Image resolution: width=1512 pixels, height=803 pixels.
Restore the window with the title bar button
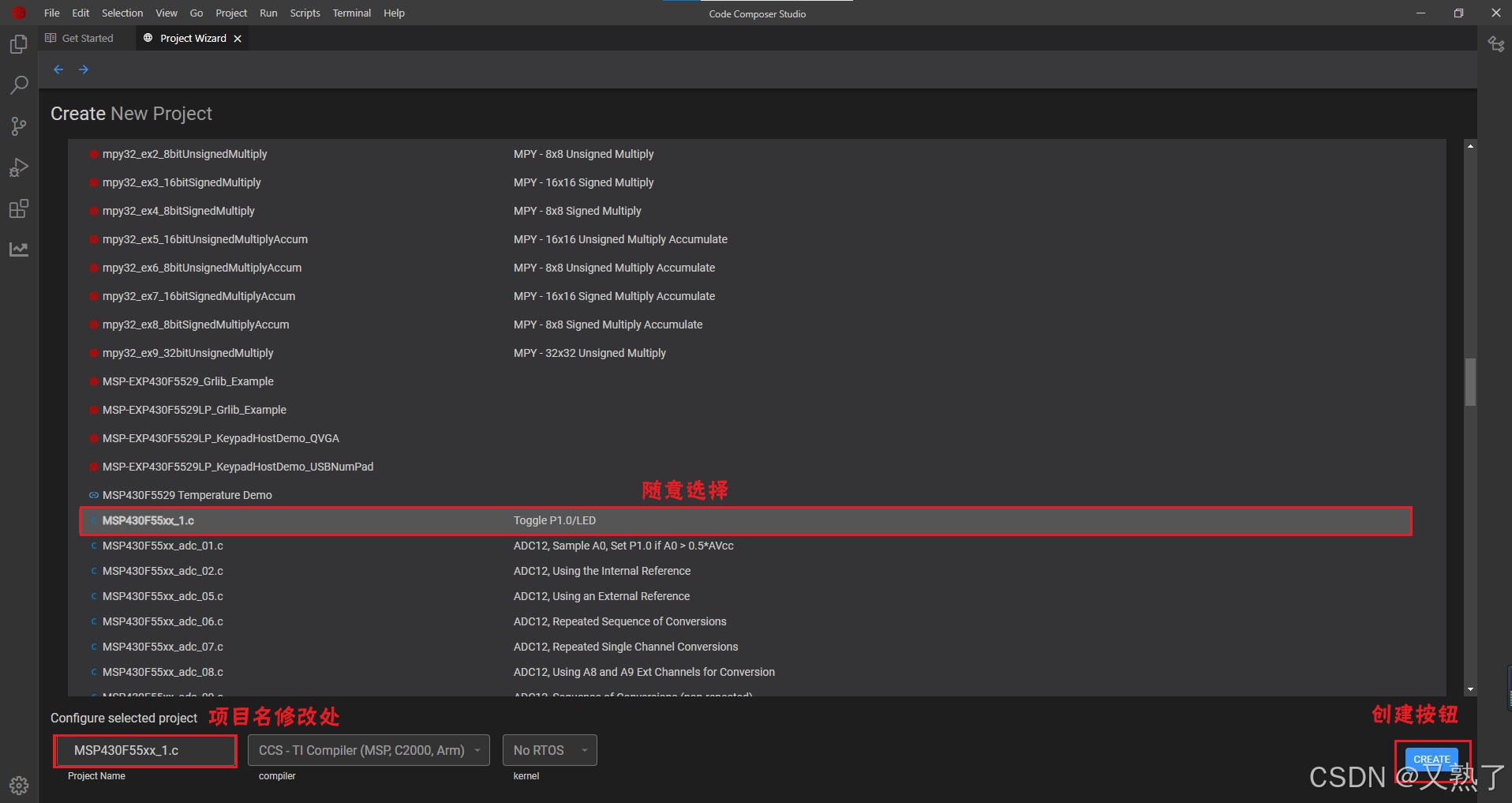coord(1458,13)
